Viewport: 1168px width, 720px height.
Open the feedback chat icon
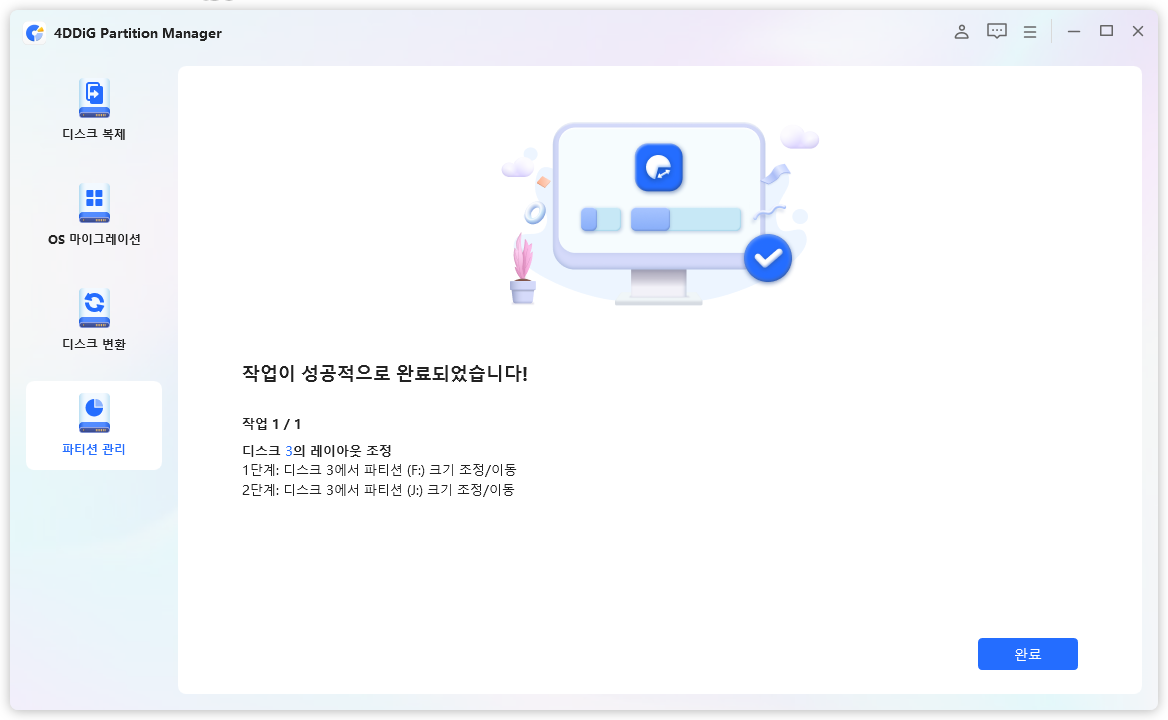996,31
